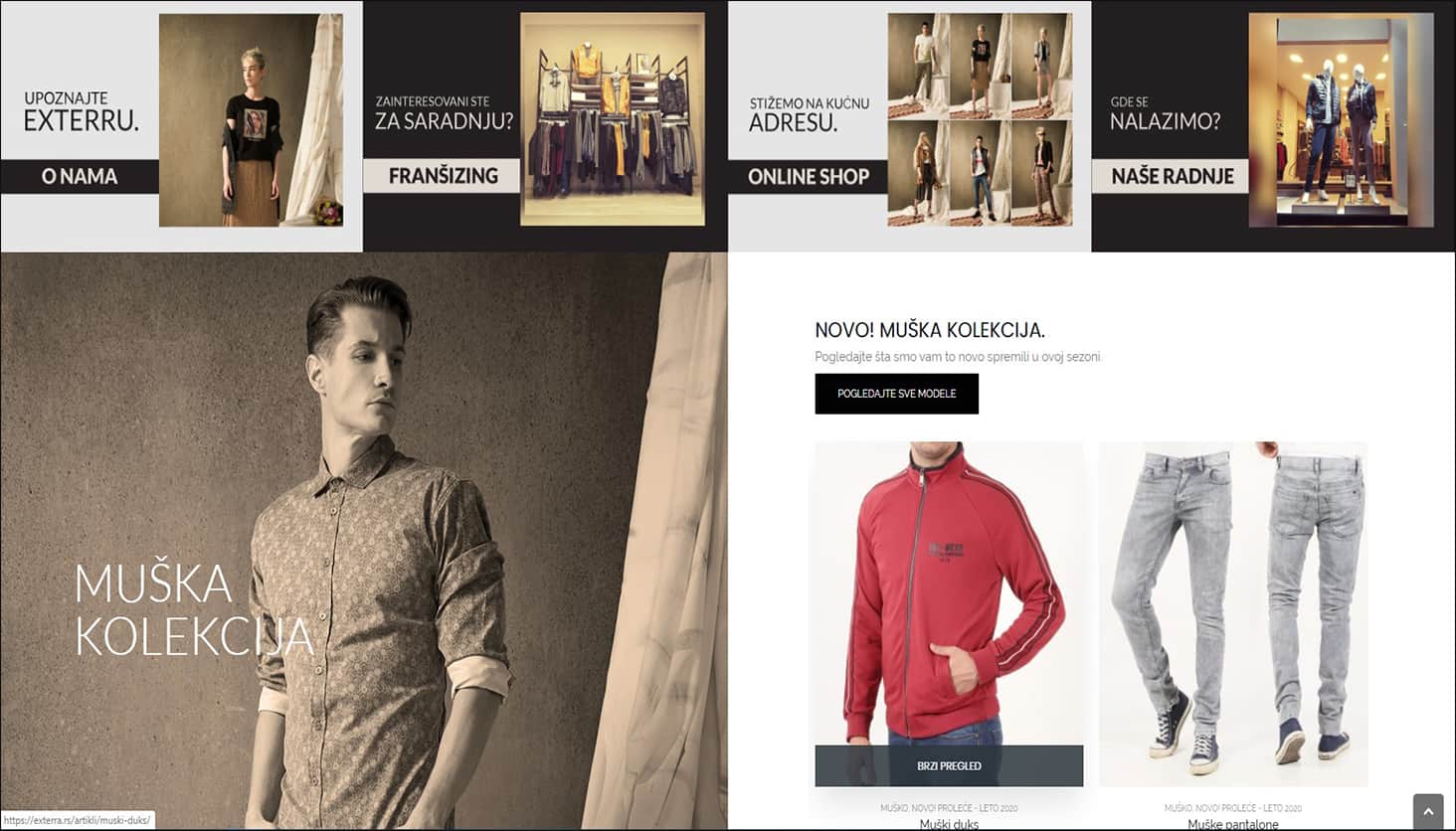Click the six-model collage photo
The width and height of the screenshot is (1456, 831).
[x=980, y=119]
